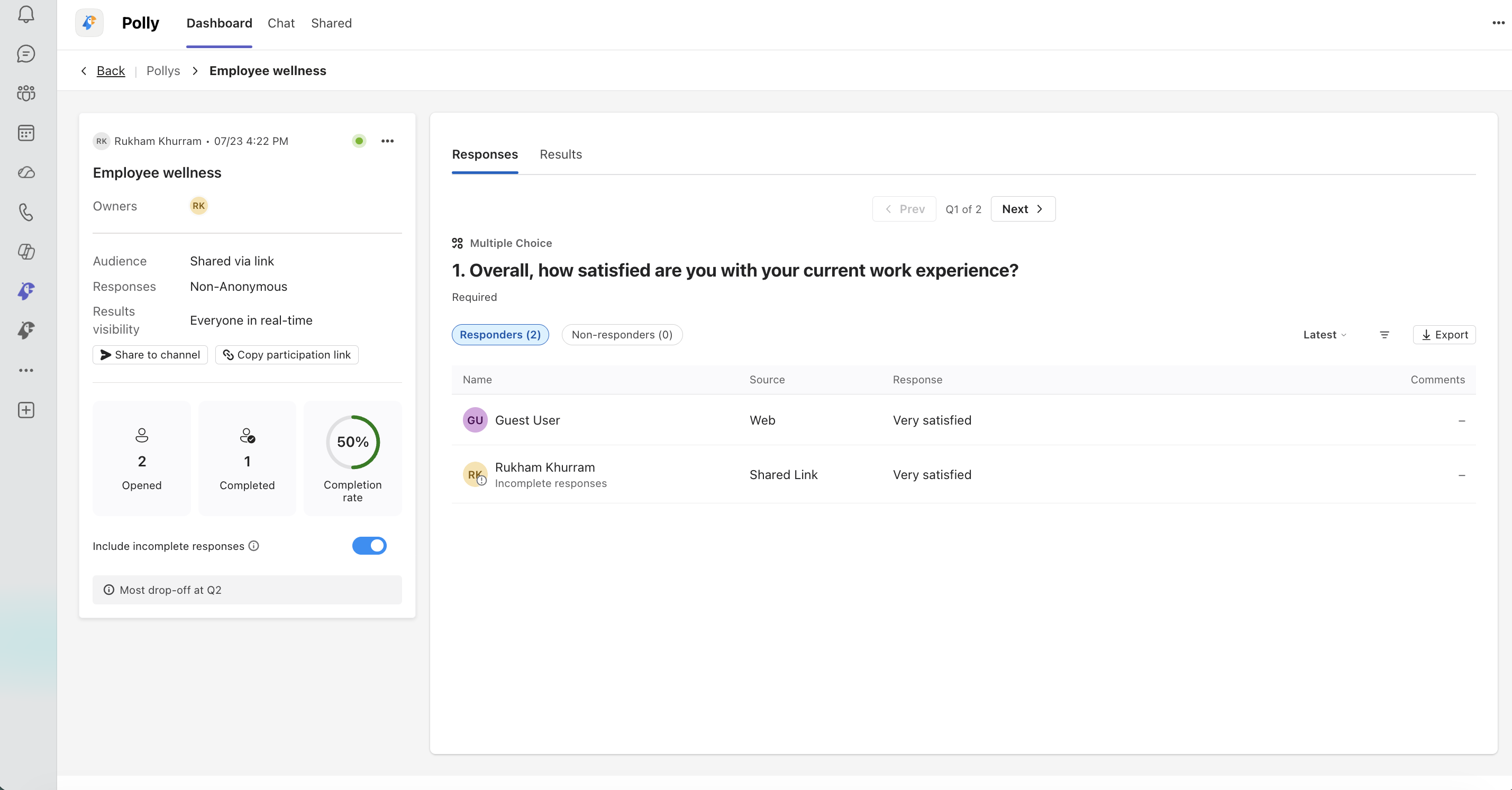Click the Name column header

477,380
